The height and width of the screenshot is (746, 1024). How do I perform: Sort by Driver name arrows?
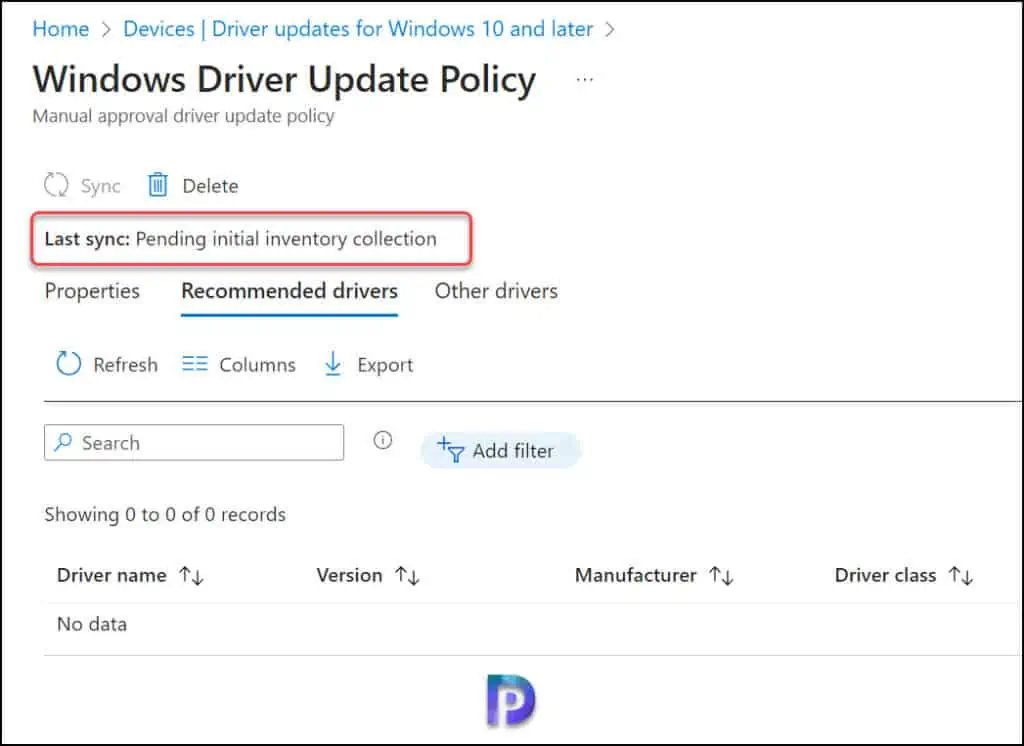click(192, 576)
